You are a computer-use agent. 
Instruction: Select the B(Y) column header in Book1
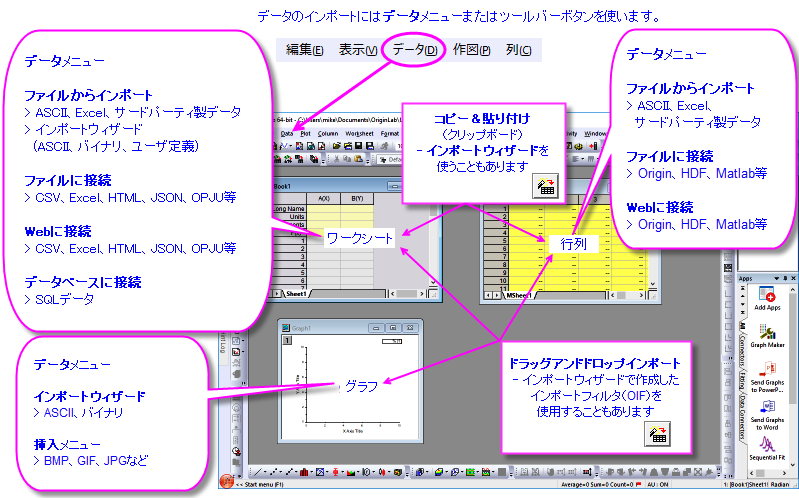357,198
